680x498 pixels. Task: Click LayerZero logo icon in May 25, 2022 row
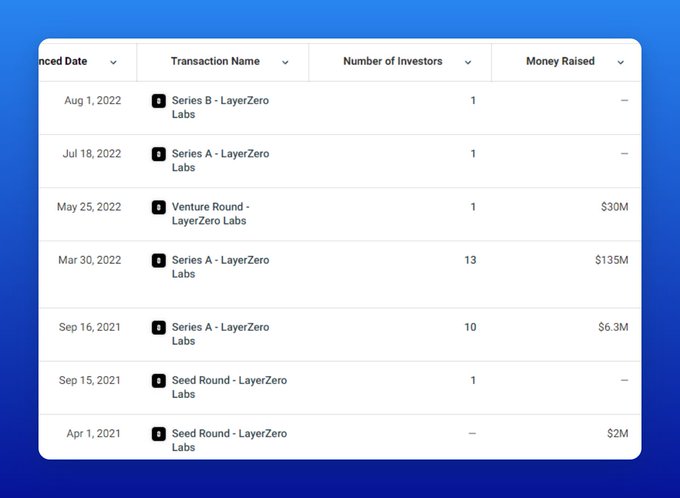(x=158, y=207)
